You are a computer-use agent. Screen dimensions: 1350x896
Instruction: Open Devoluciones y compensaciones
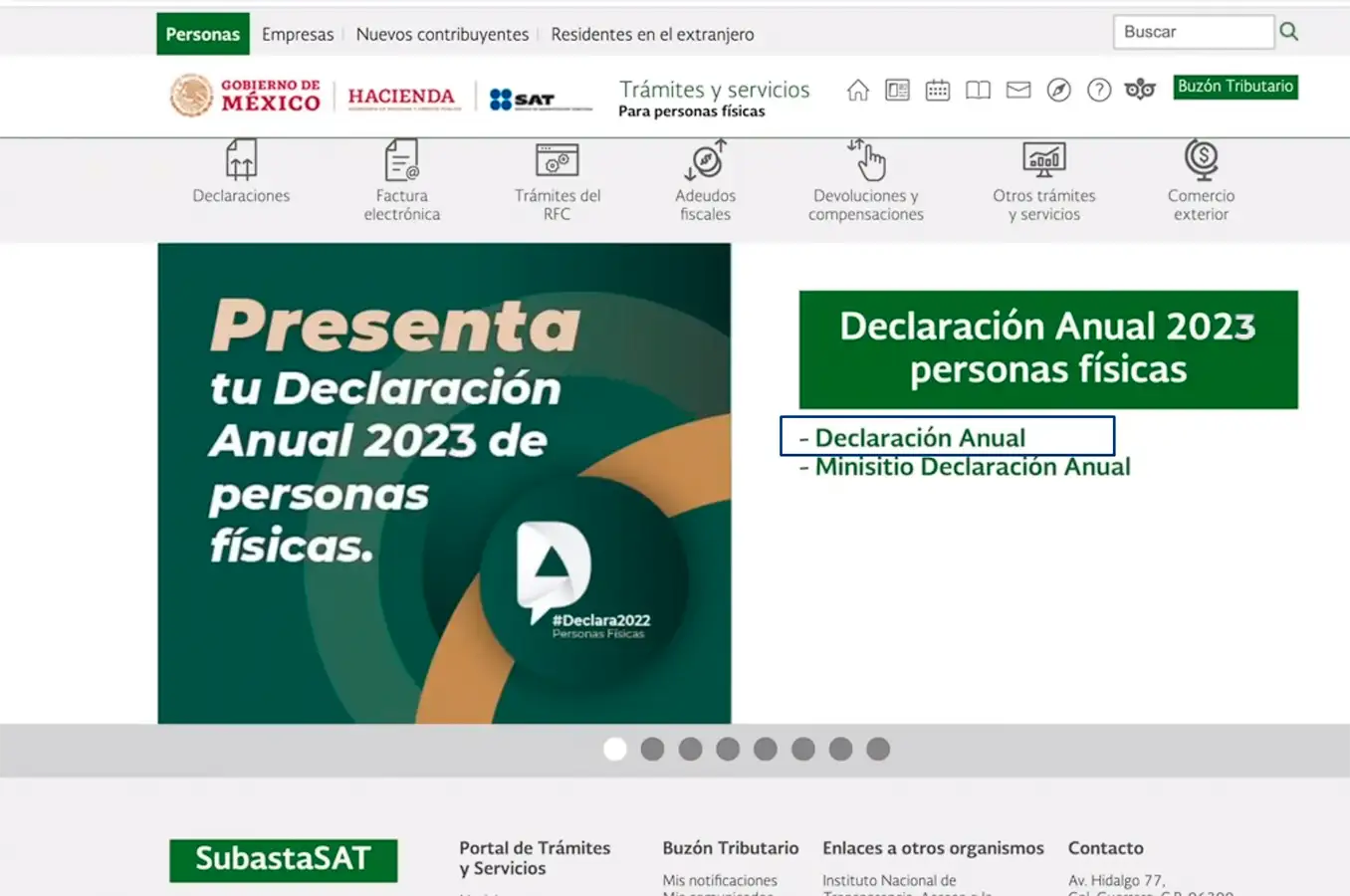click(865, 159)
